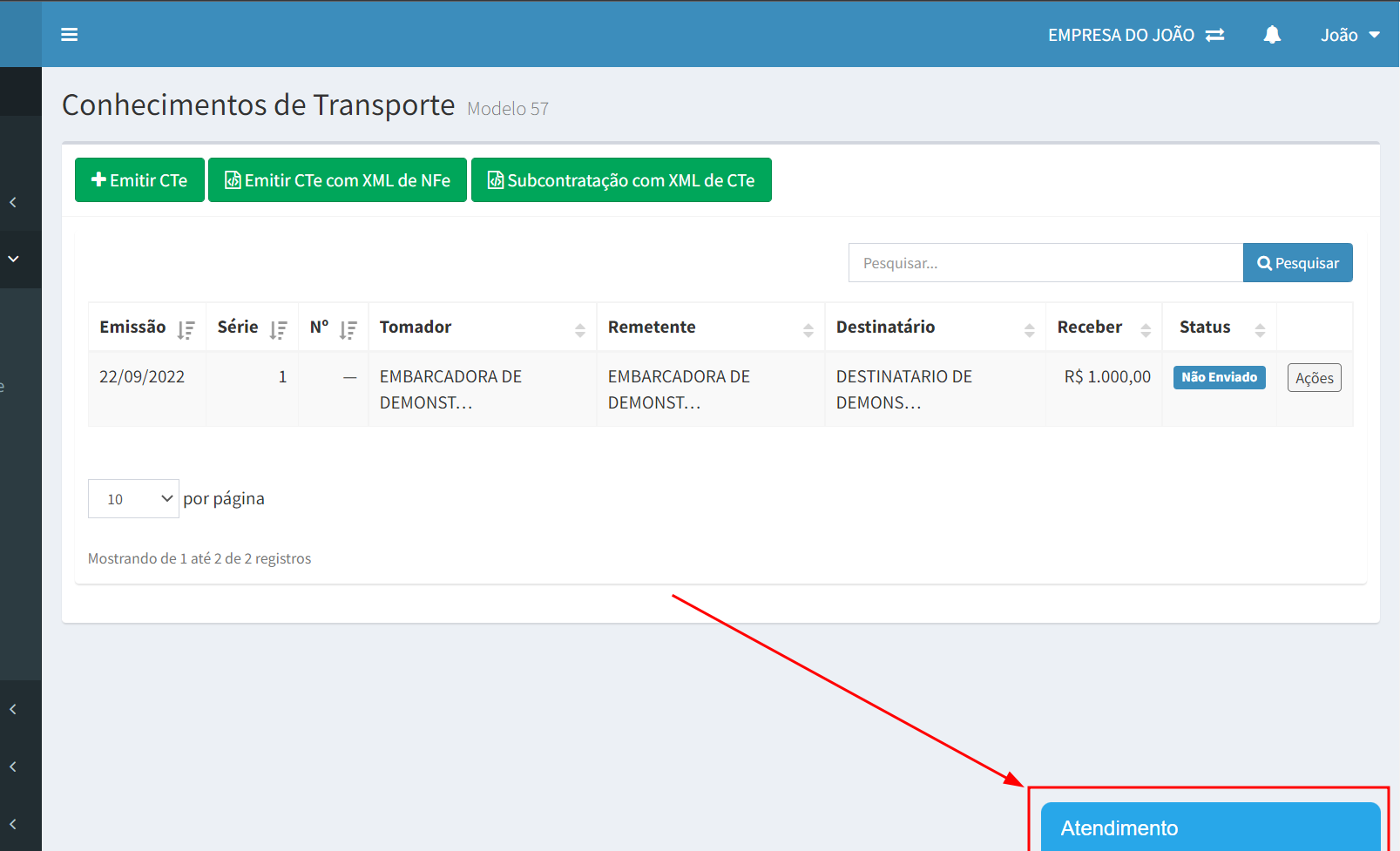Click Subcontratação com XML de CTe
The image size is (1400, 851).
tap(621, 180)
